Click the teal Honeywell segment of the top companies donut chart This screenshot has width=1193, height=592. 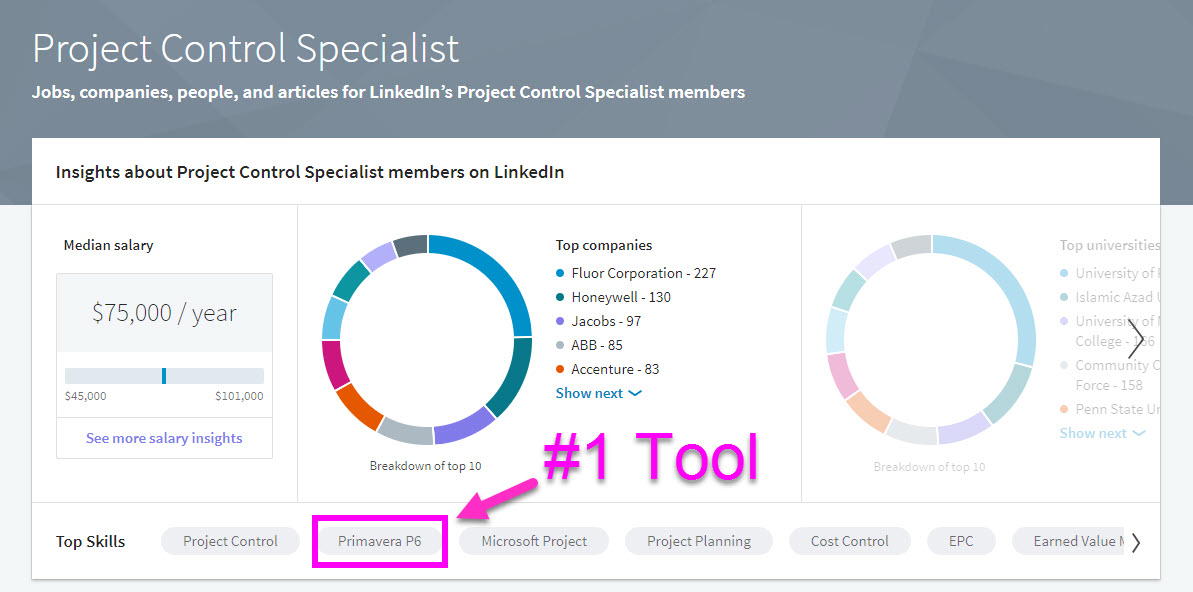pyautogui.click(x=511, y=376)
